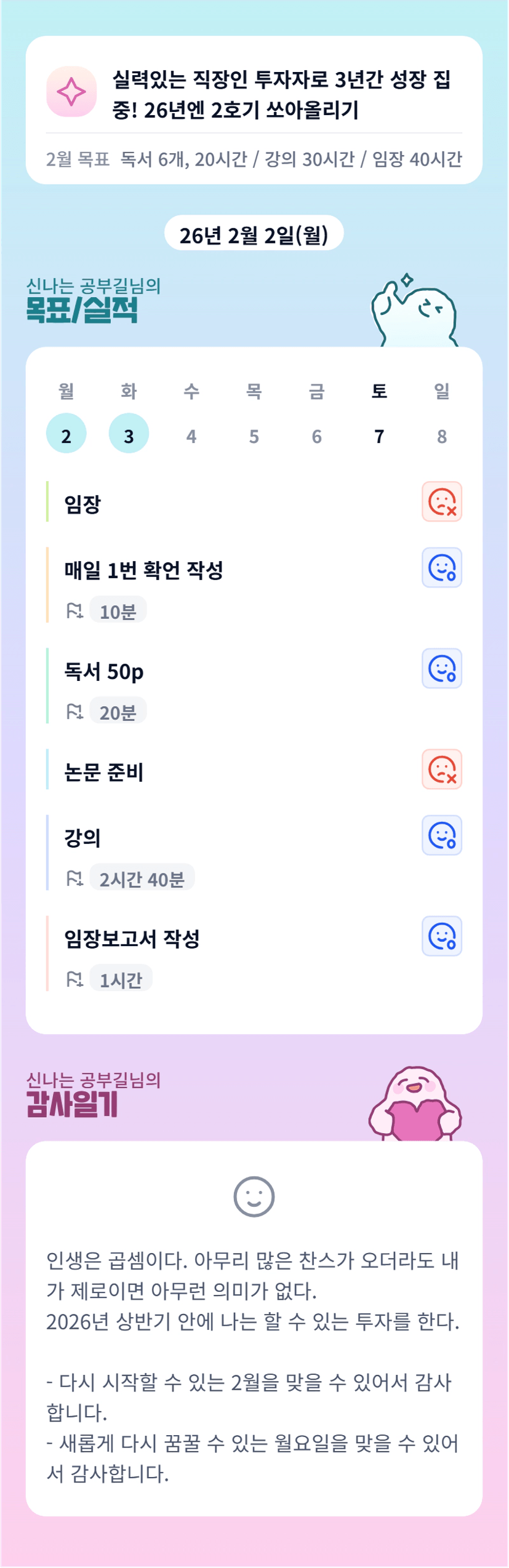This screenshot has width=509, height=1568.
Task: Click the 26년 2월 2일(월) date pill
Action: tap(254, 234)
